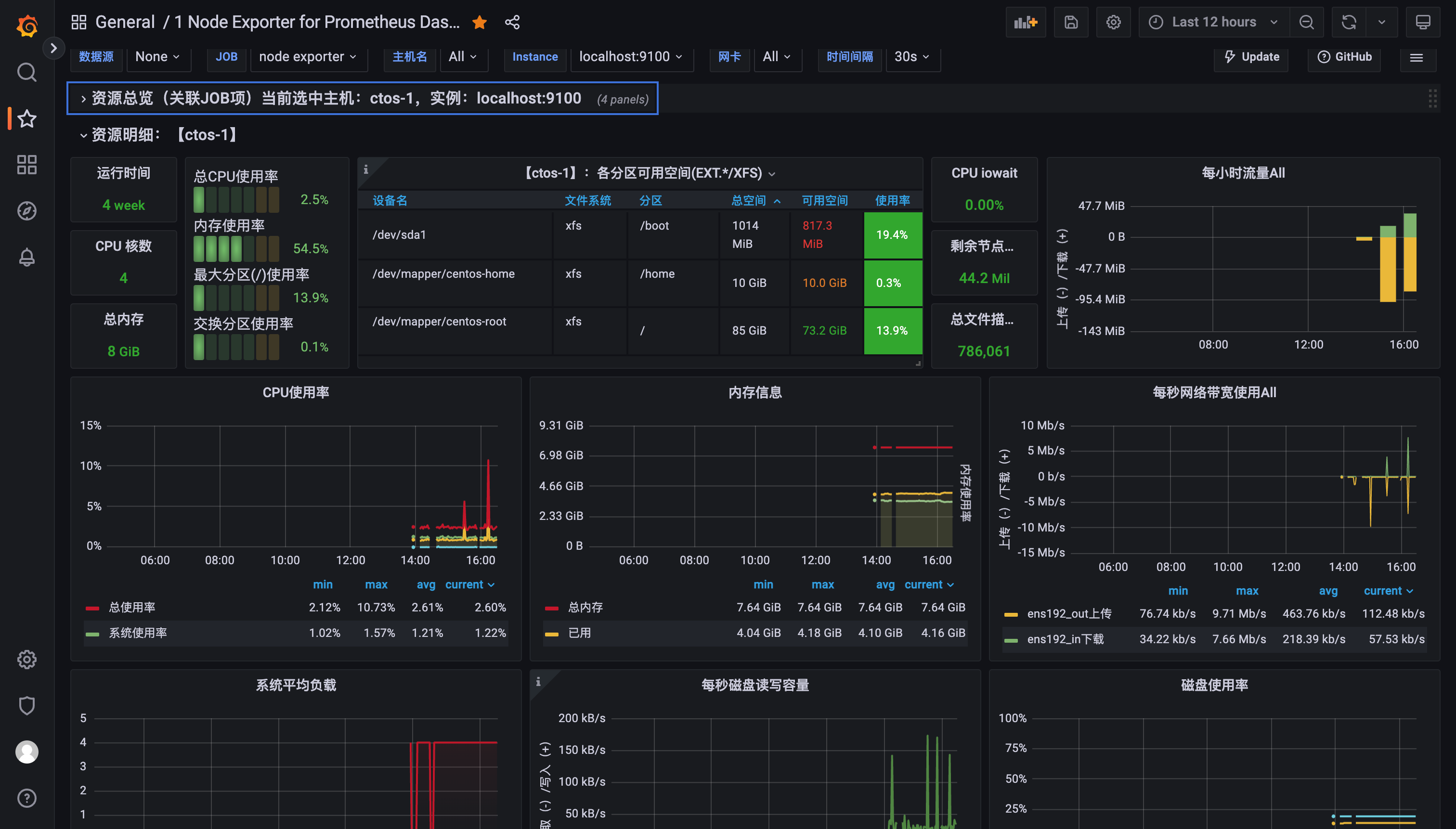Toggle 系统使用率 series in CPU legend
Screen dimensions: 1456x829
pos(138,633)
